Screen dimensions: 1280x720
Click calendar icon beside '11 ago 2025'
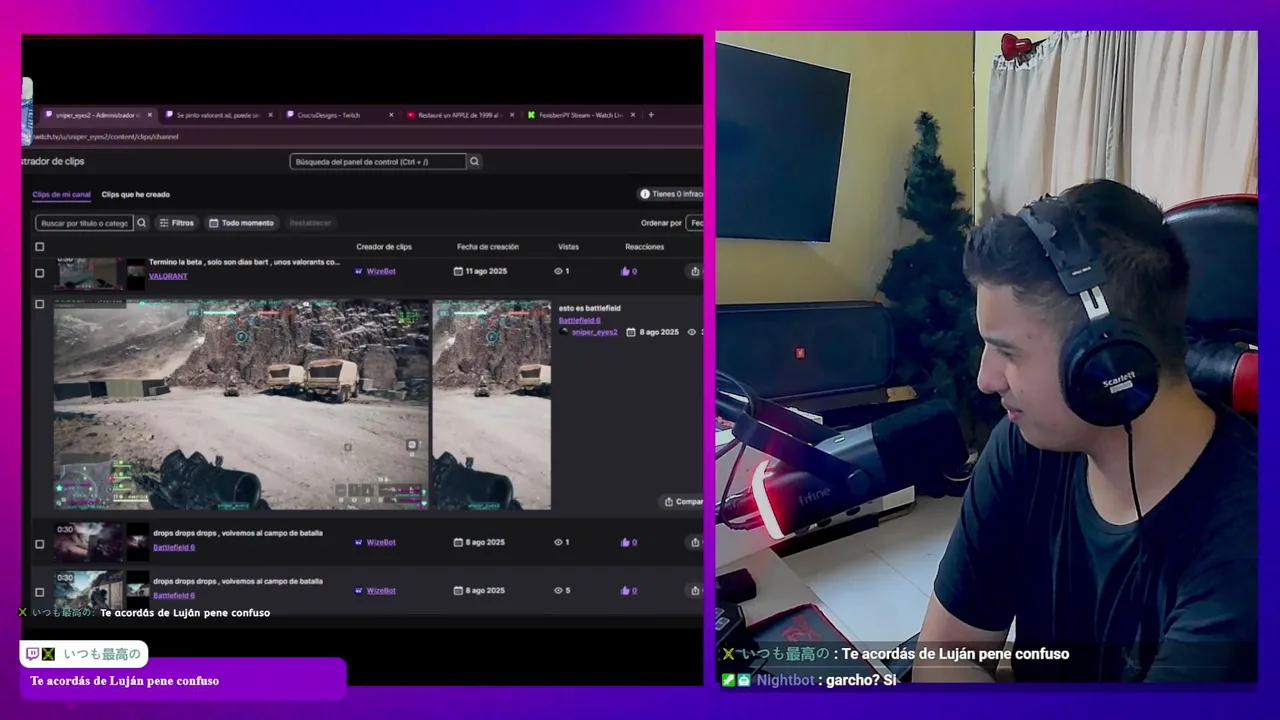click(x=458, y=271)
